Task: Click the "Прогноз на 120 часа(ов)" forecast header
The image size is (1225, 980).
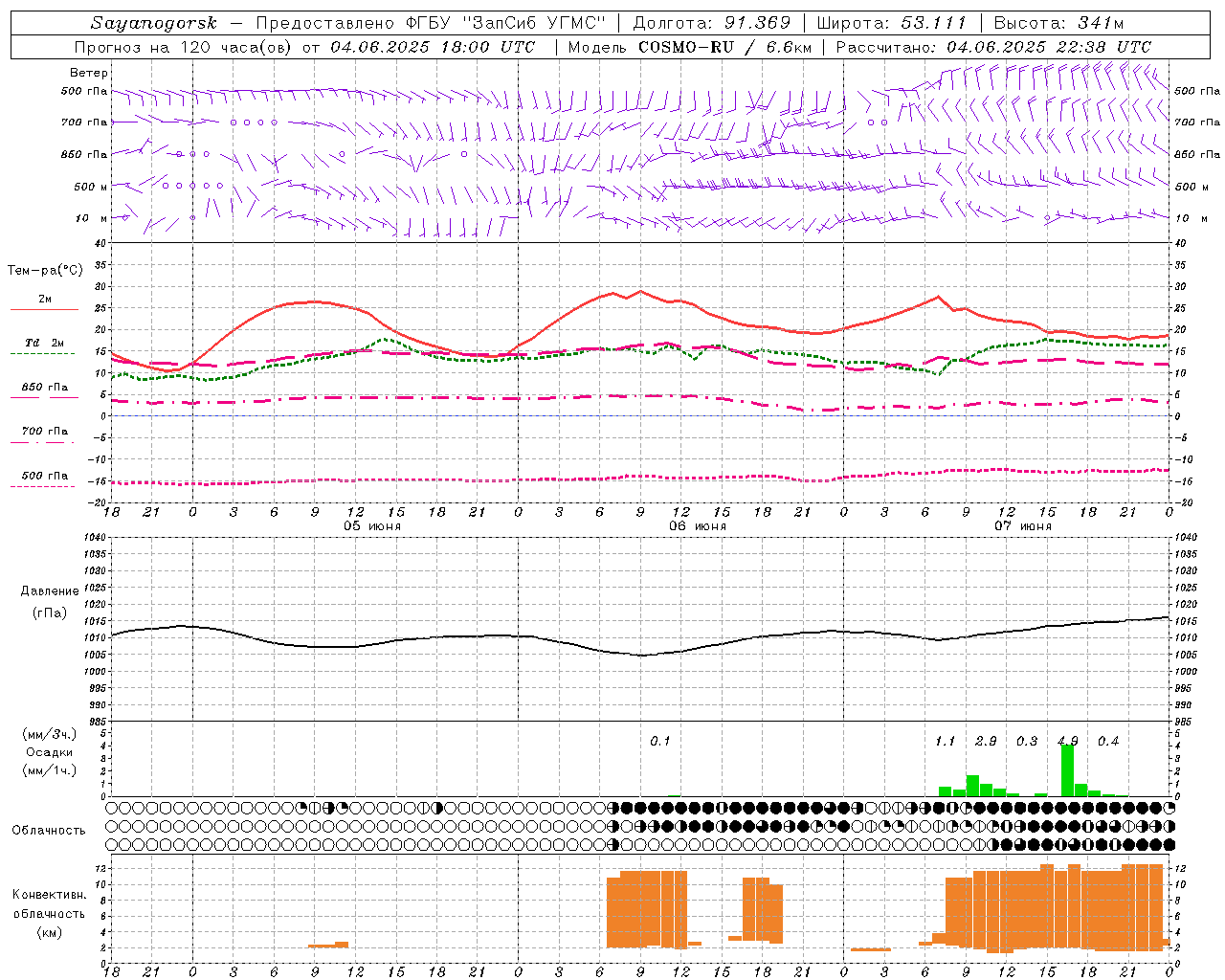Action: (184, 47)
